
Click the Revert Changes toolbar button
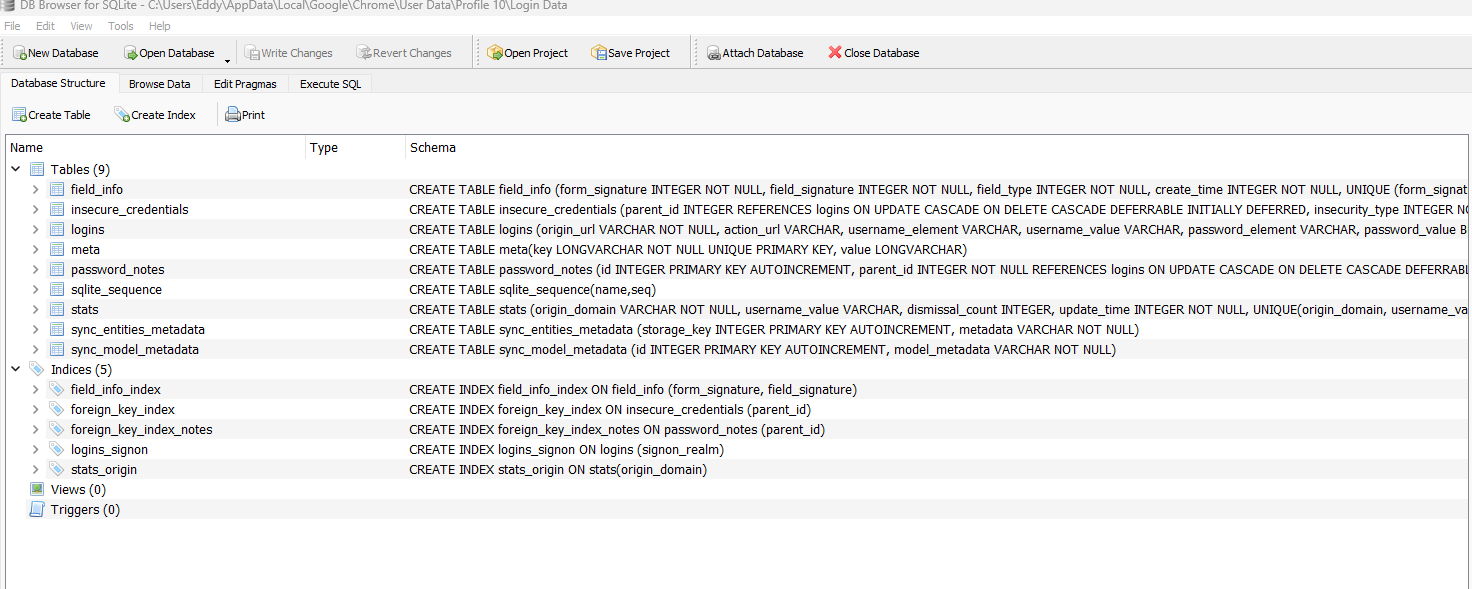click(x=405, y=53)
